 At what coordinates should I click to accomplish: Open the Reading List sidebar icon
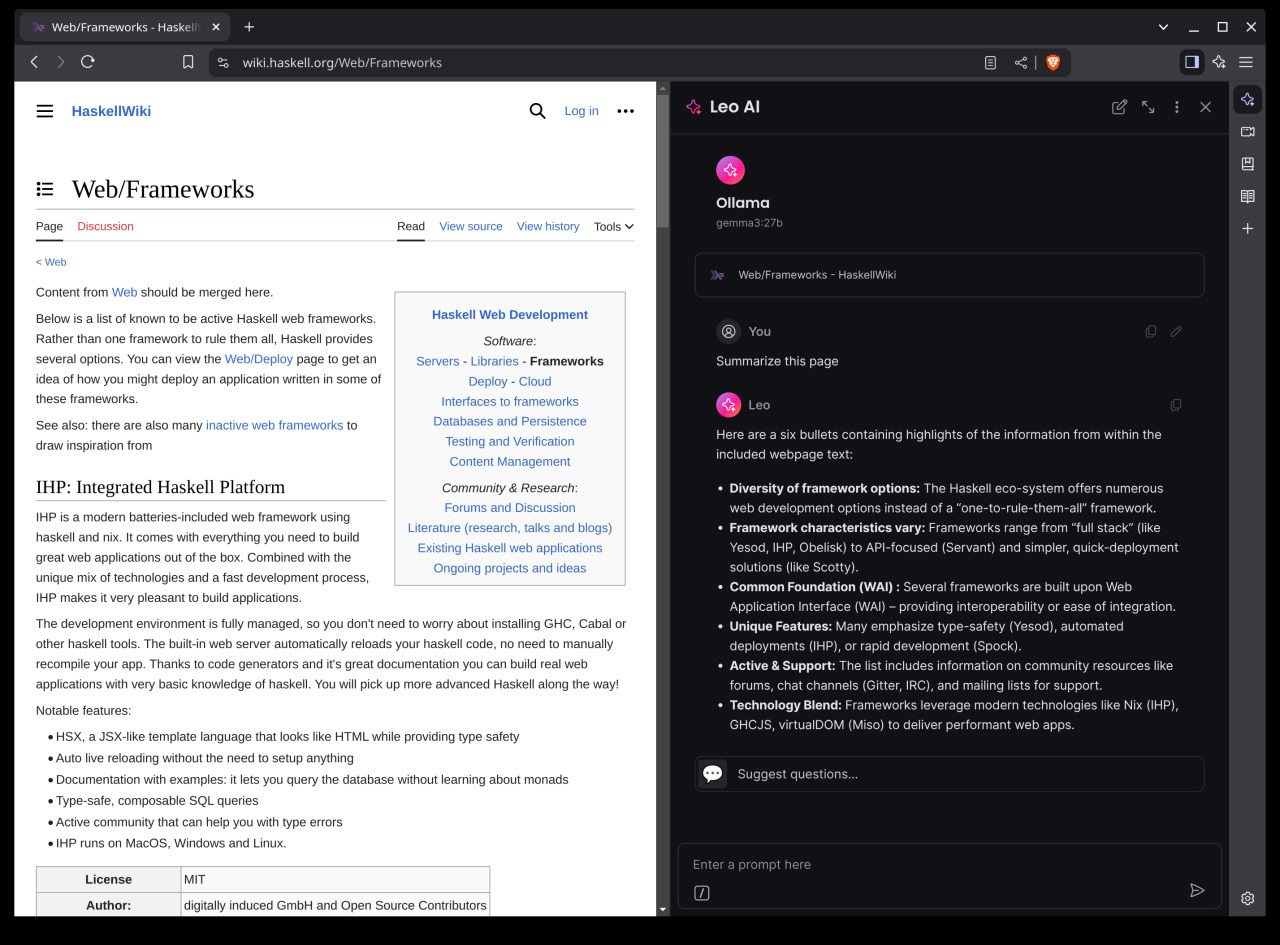pos(1247,196)
